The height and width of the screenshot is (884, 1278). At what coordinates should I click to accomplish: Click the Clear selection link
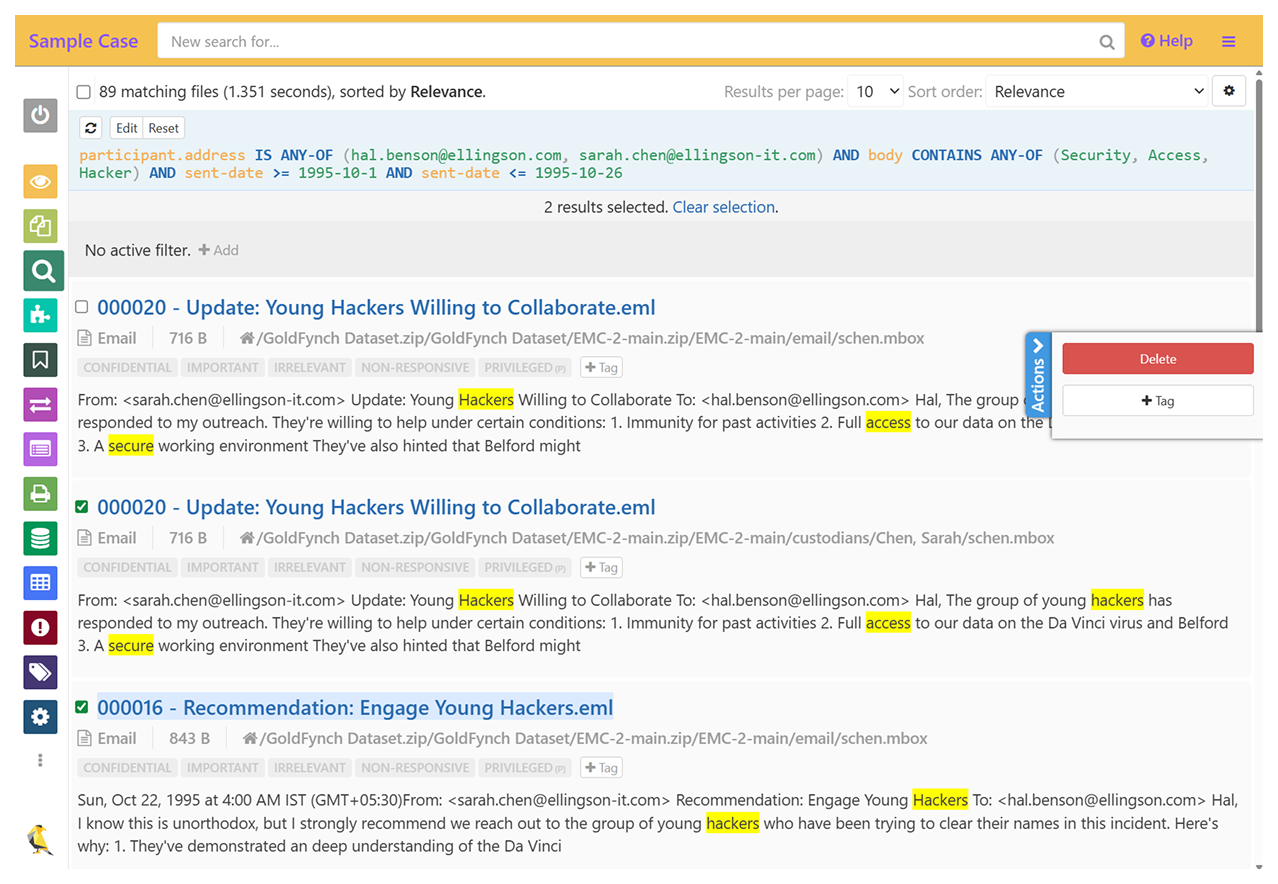click(723, 207)
